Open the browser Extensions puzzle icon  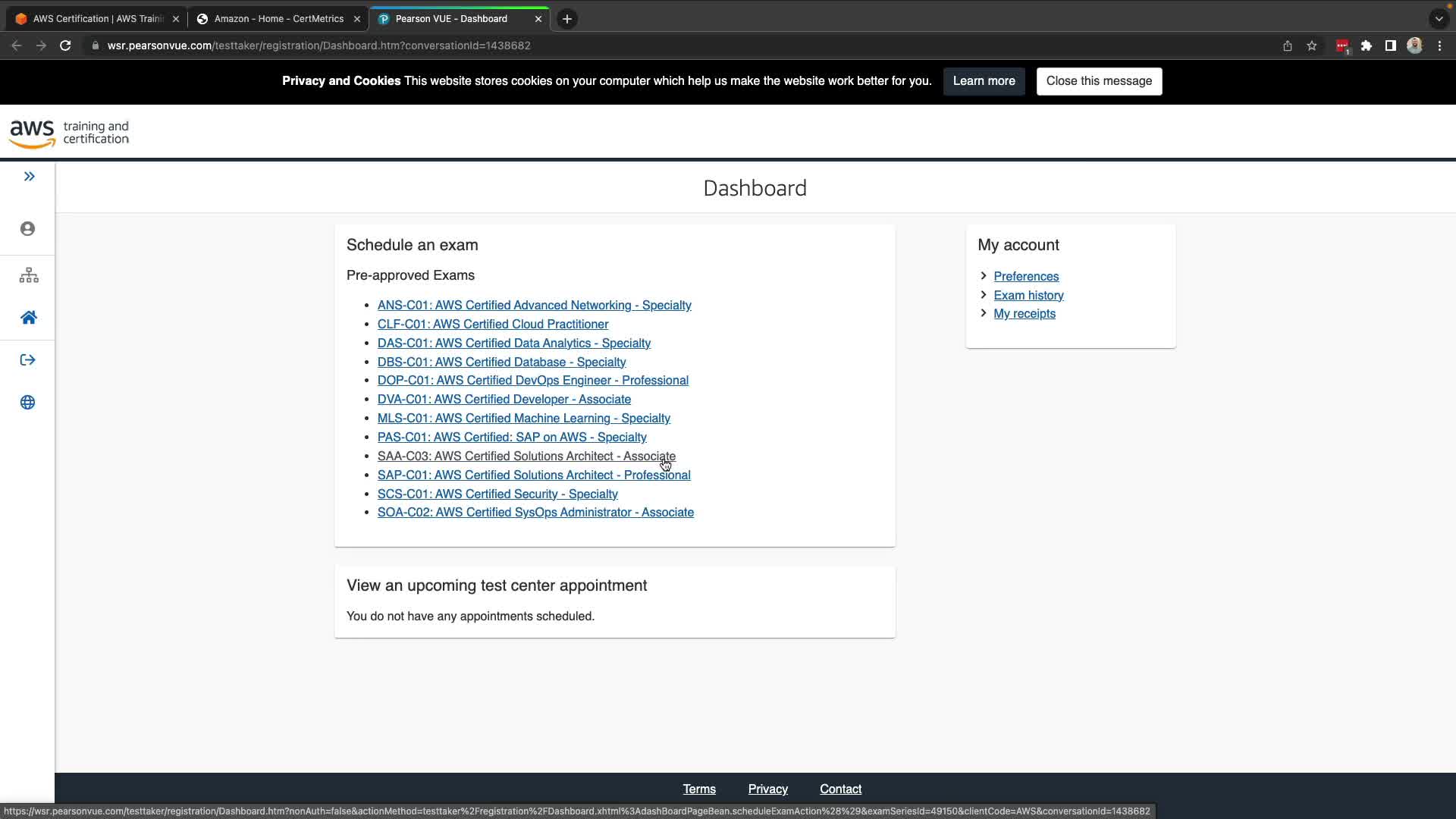click(1367, 45)
